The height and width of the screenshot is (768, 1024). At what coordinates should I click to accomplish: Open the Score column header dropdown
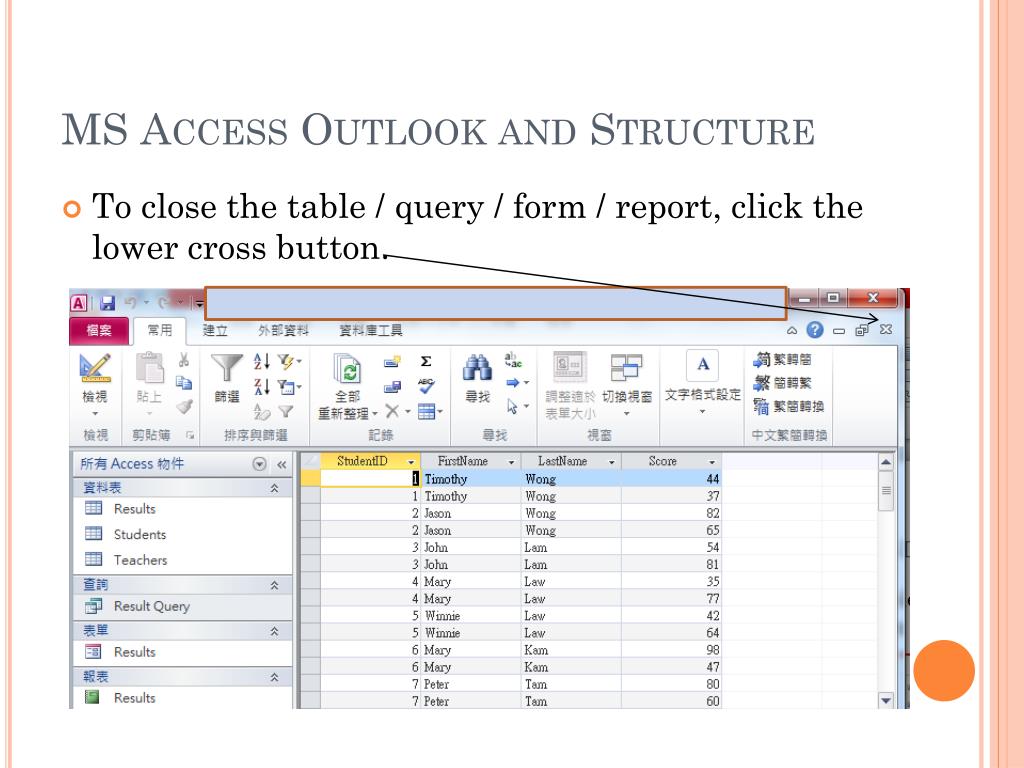click(x=712, y=462)
